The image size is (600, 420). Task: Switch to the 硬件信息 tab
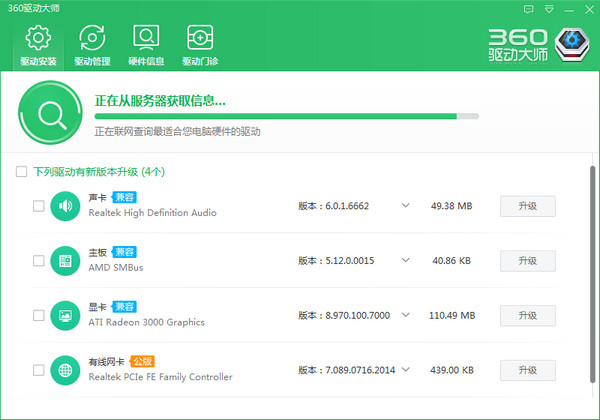click(146, 45)
